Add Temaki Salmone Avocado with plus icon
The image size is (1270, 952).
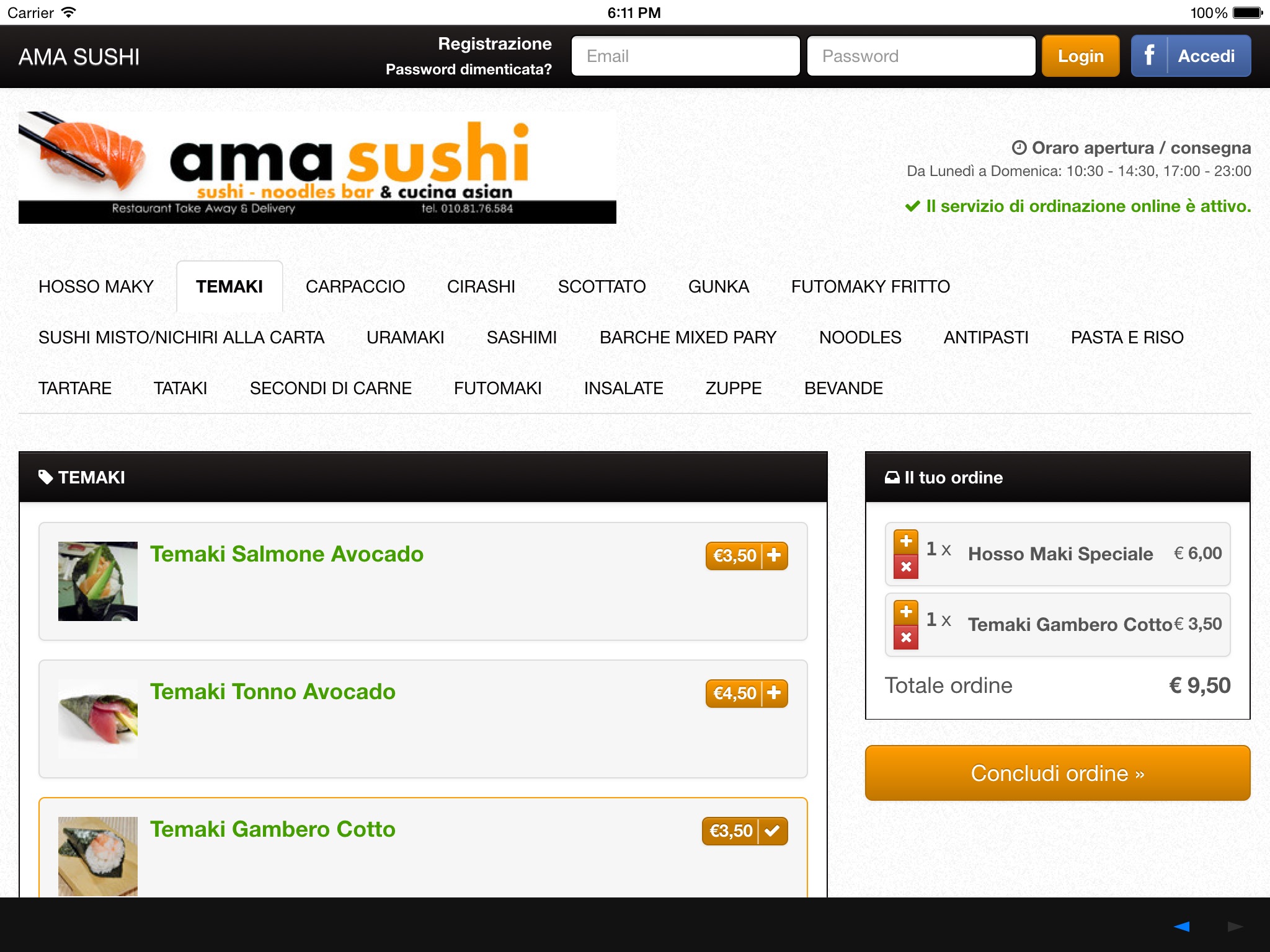[x=773, y=555]
